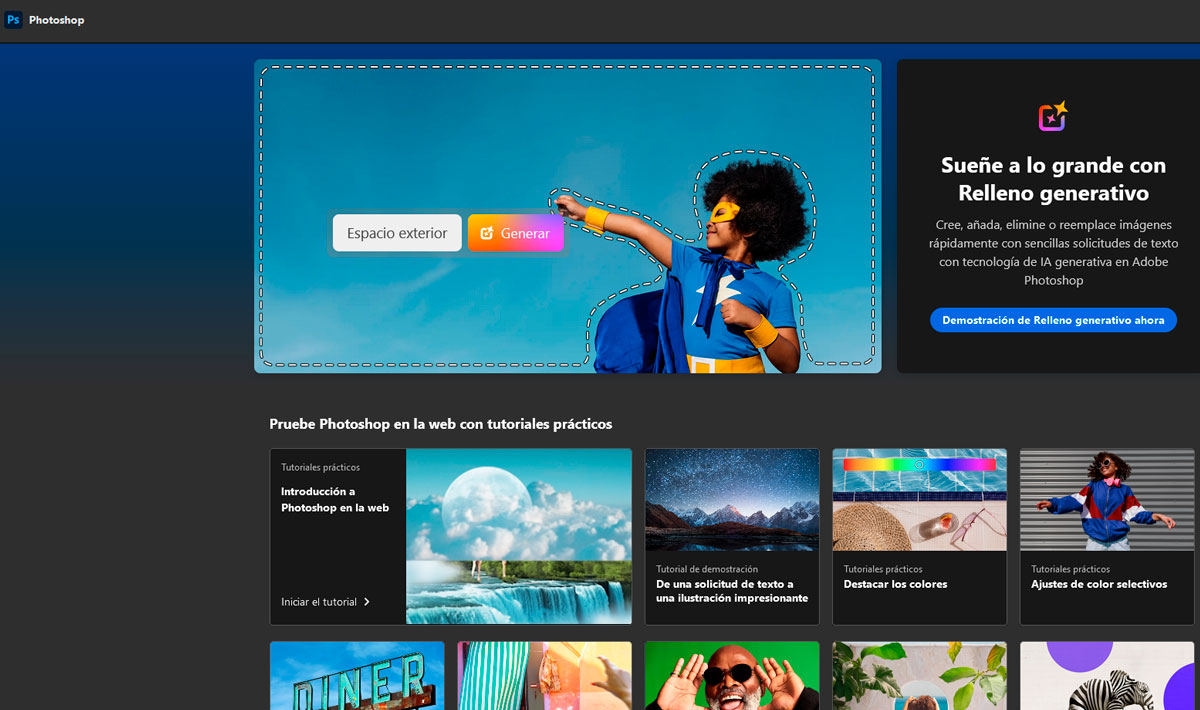Click 'Ajustes de color selectivos' title text
Screen dimensions: 1200x710
coord(1099,584)
